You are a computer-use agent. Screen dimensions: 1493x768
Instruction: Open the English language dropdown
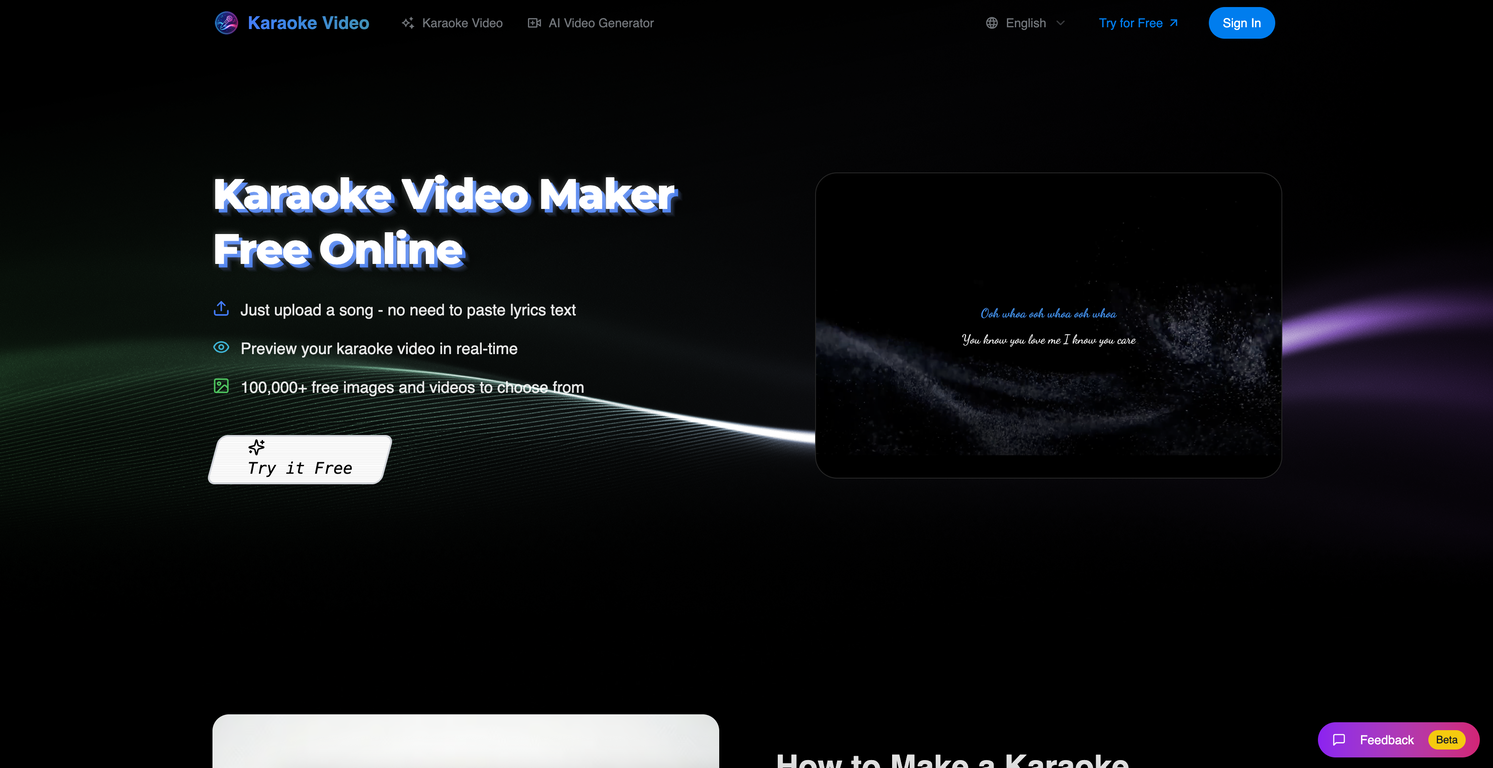coord(1025,22)
